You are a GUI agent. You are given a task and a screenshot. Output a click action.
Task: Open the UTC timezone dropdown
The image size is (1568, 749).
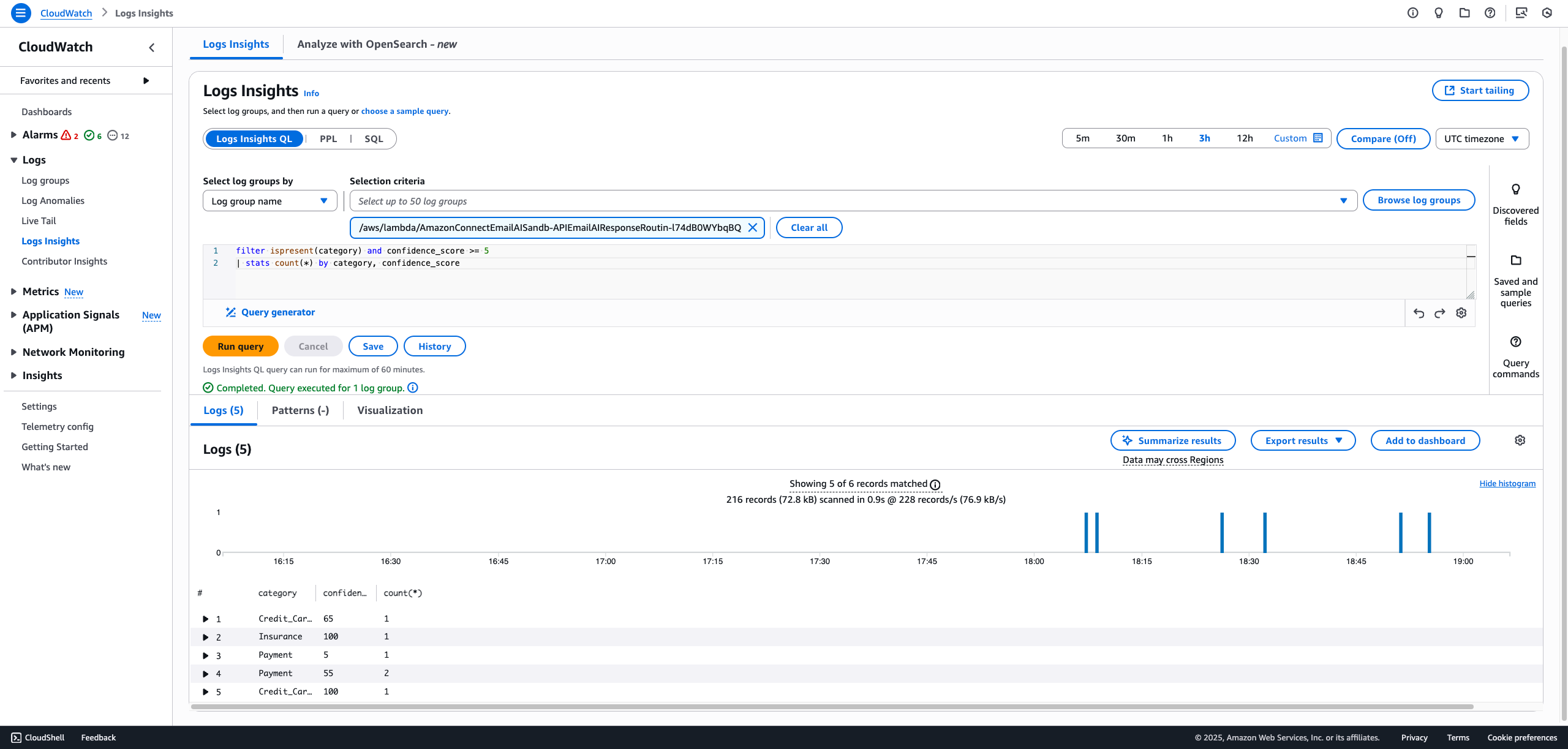tap(1482, 138)
